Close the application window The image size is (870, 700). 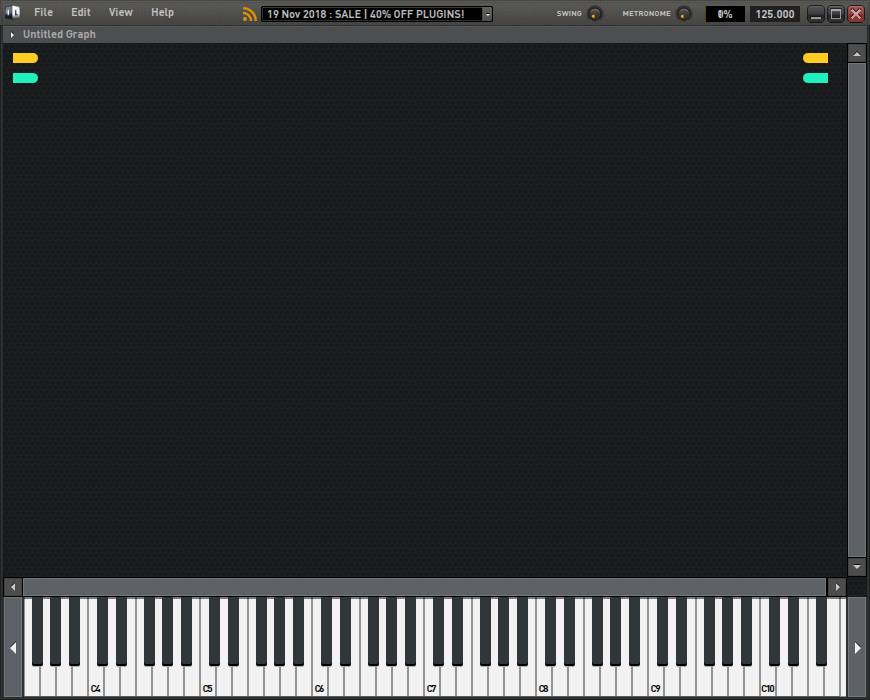[856, 14]
